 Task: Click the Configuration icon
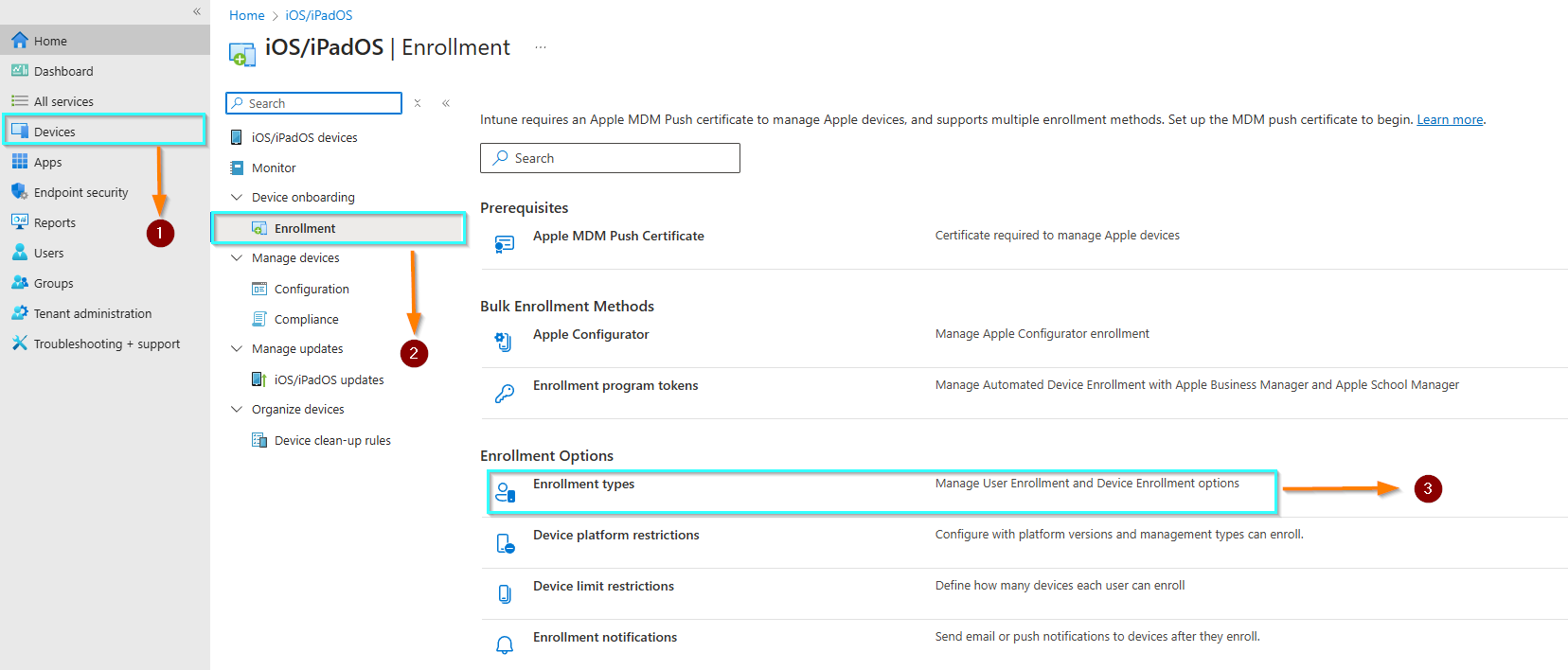259,289
